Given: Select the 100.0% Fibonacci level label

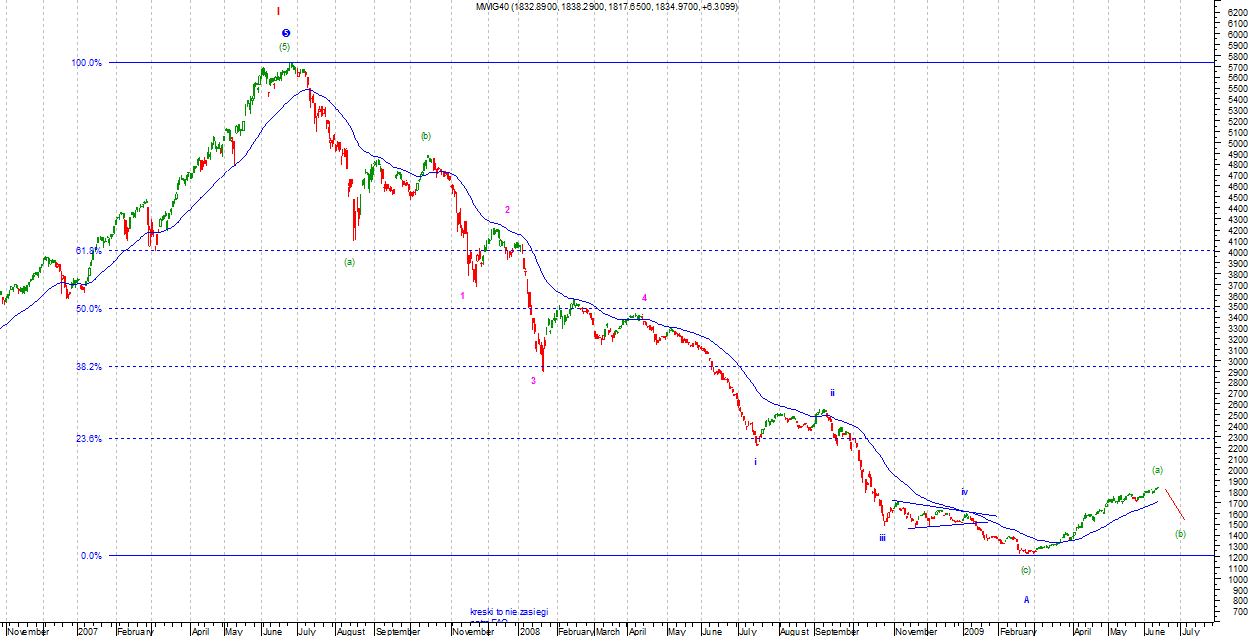Looking at the screenshot, I should [85, 63].
